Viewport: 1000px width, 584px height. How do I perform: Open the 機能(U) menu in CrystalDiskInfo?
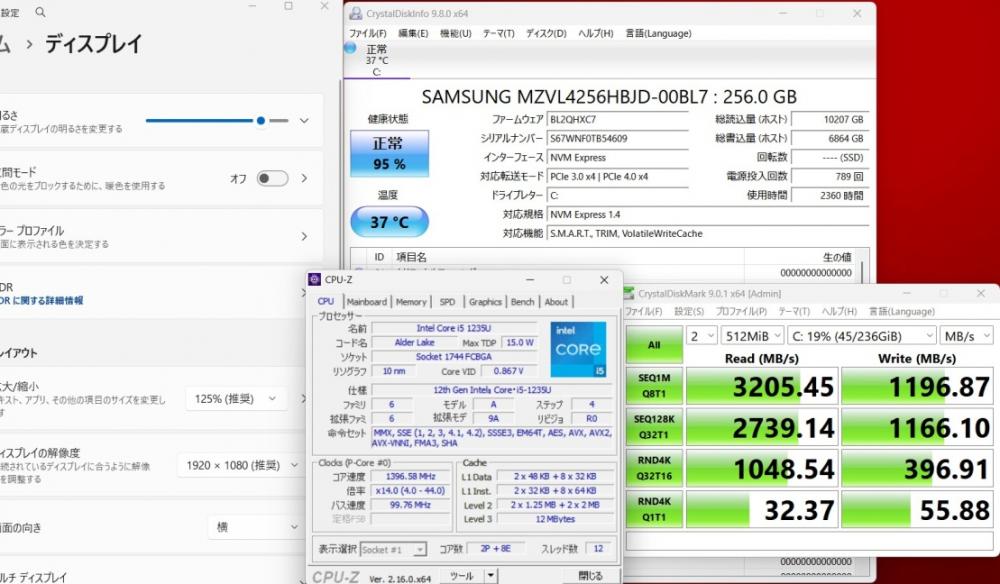[455, 33]
